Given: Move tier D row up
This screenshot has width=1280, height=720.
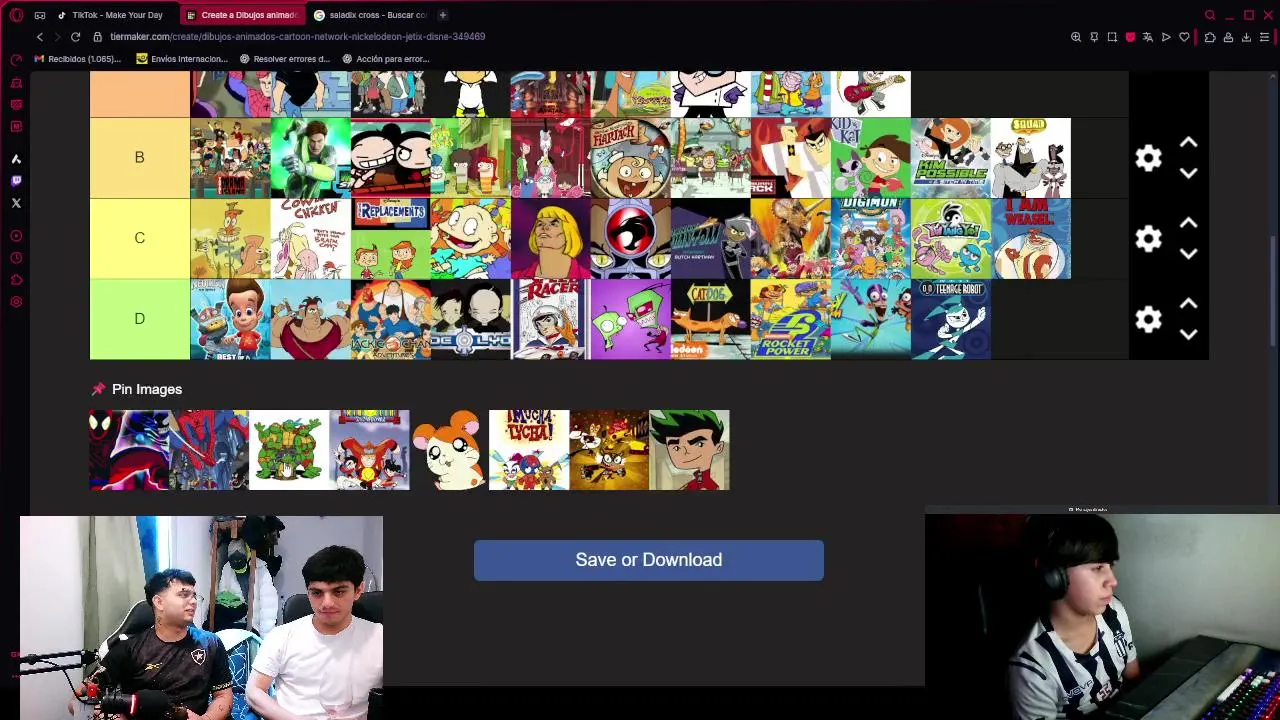Looking at the screenshot, I should pos(1188,304).
